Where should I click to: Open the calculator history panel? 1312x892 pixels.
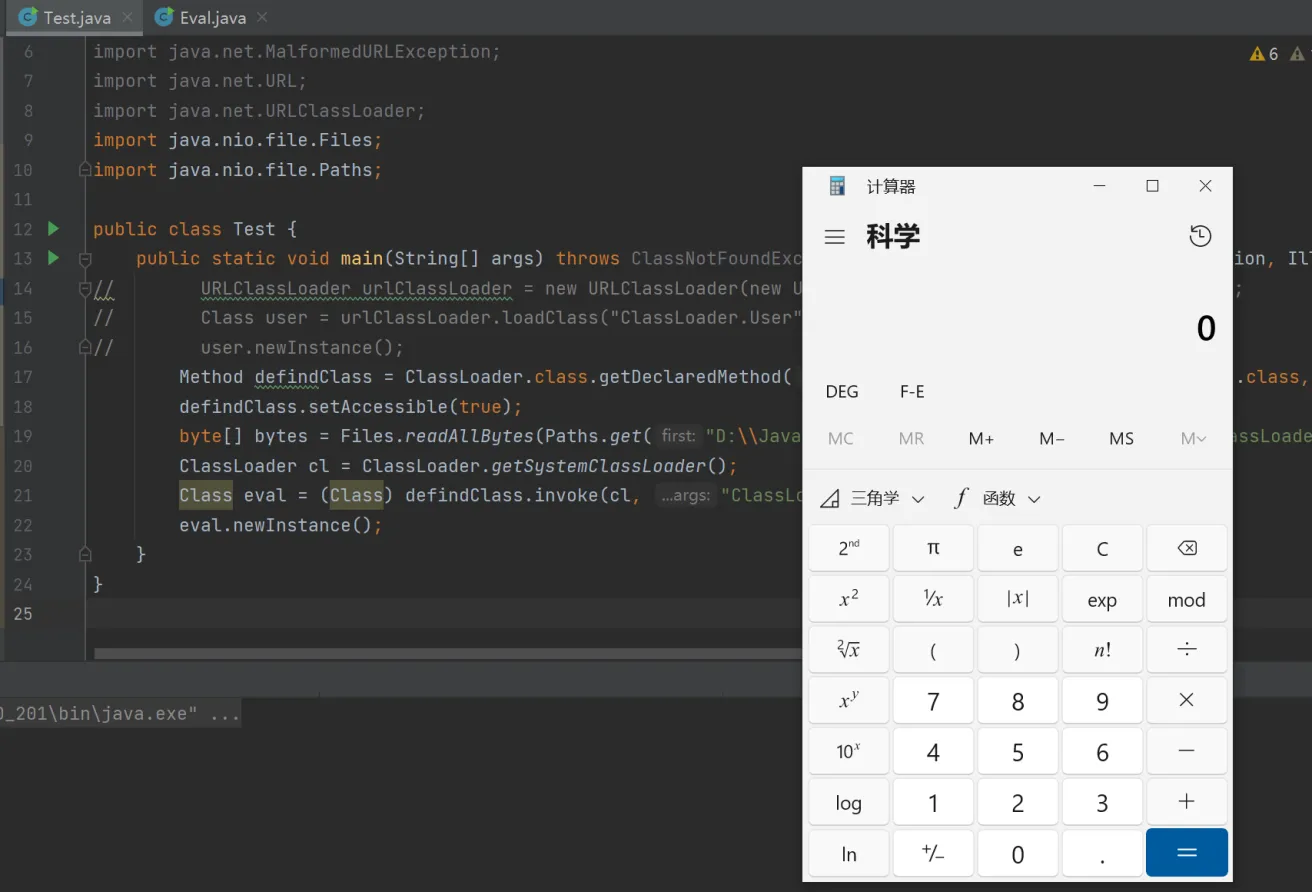pyautogui.click(x=1200, y=236)
